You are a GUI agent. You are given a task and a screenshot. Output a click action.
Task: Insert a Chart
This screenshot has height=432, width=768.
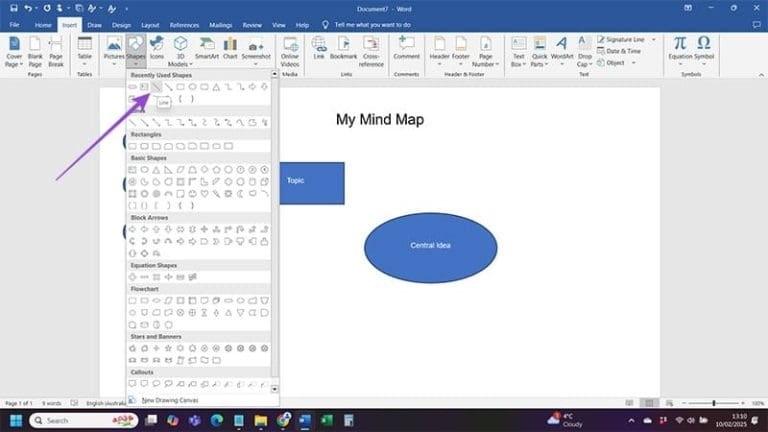(x=230, y=48)
